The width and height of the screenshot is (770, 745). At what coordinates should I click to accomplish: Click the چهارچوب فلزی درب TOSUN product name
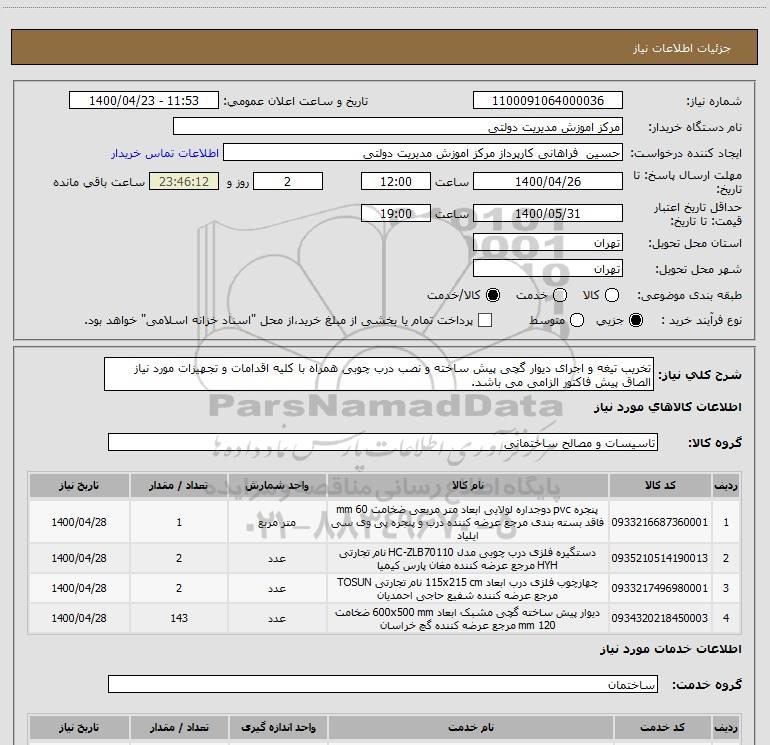click(x=468, y=589)
